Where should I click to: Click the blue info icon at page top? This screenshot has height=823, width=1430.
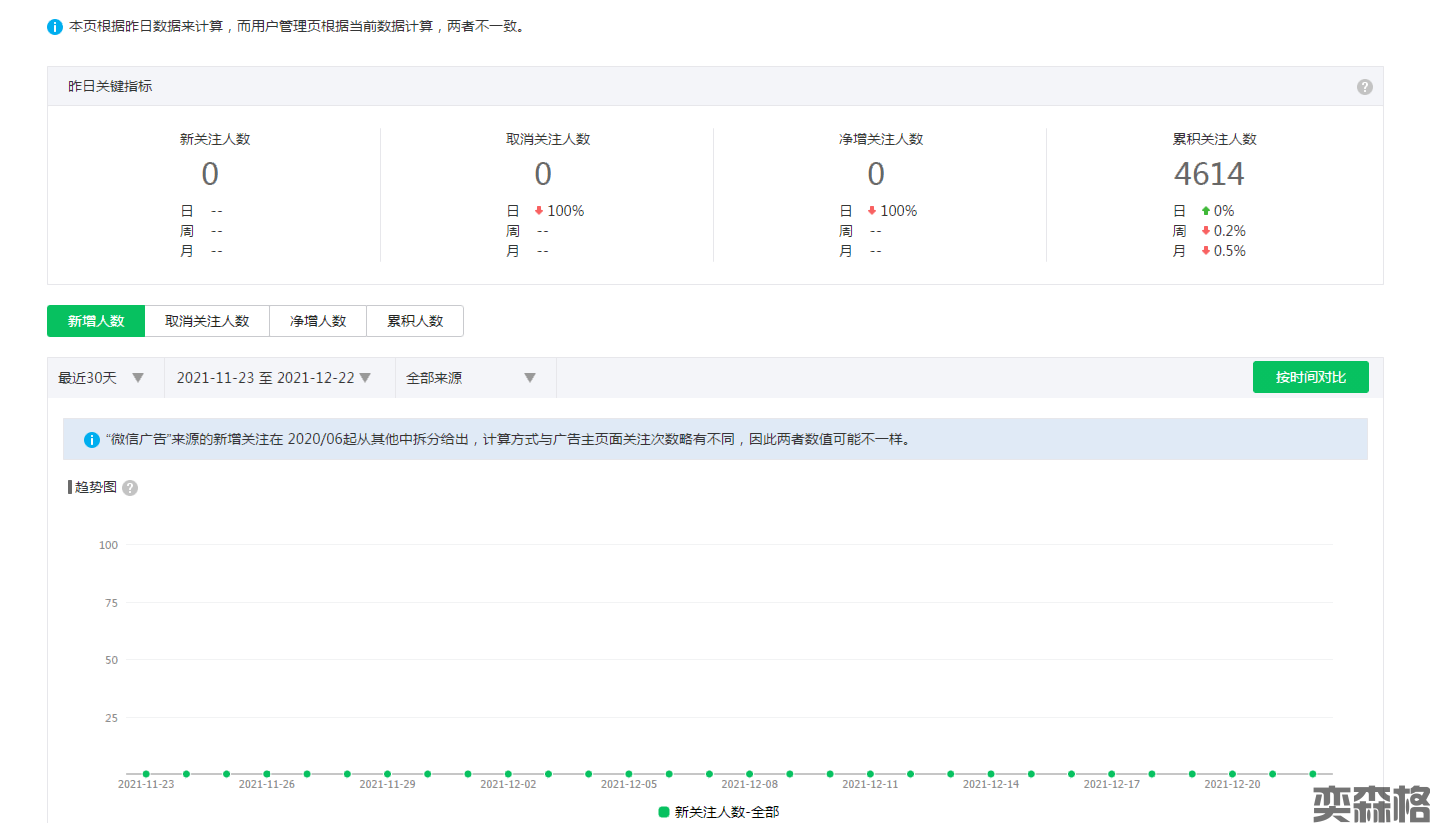tap(55, 27)
